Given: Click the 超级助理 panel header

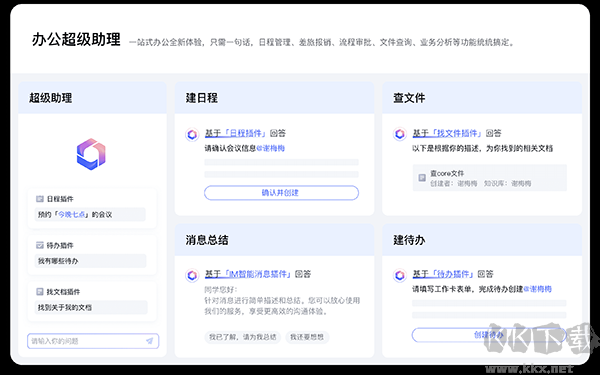Looking at the screenshot, I should tap(93, 98).
